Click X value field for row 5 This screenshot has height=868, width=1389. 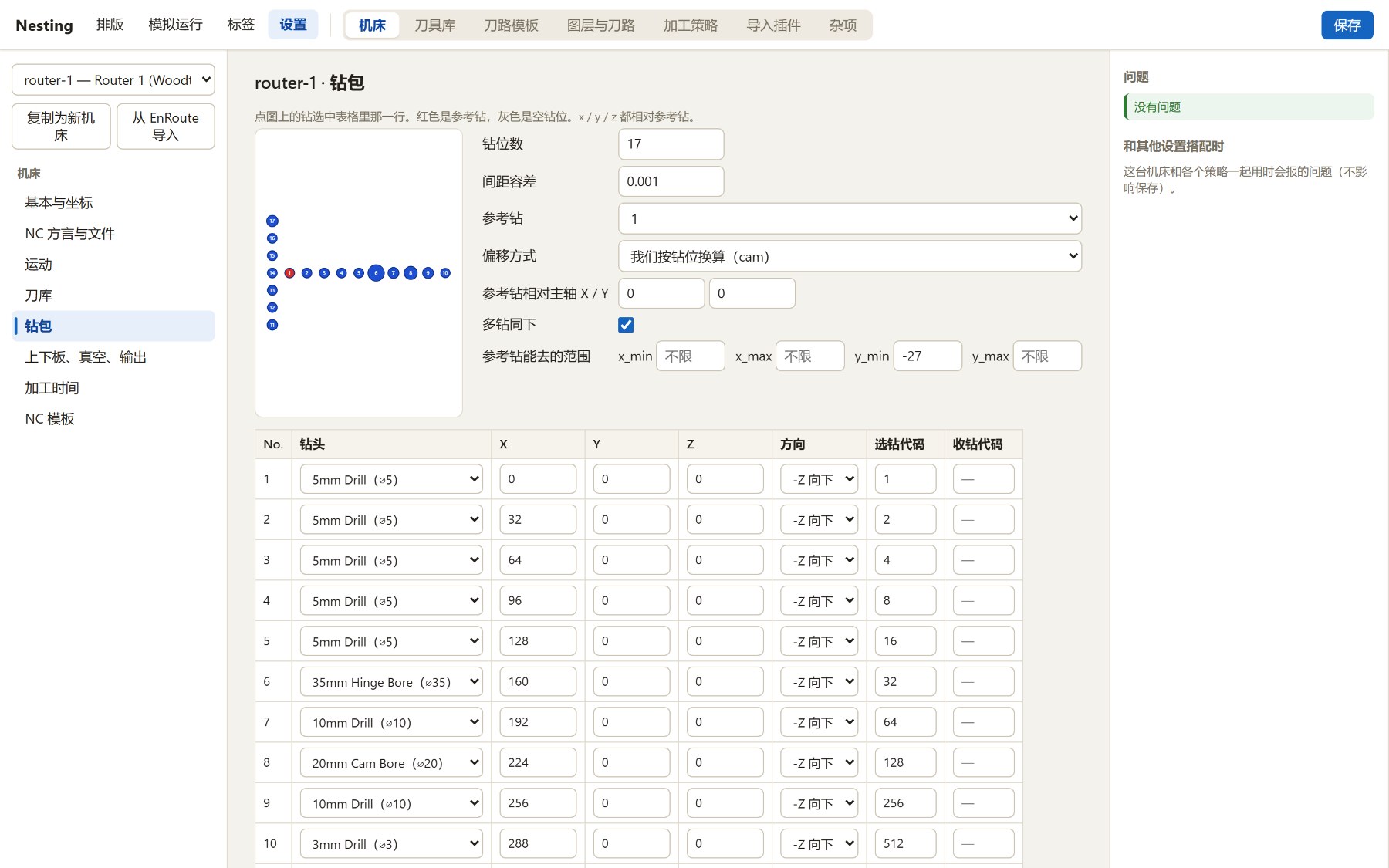click(x=538, y=641)
